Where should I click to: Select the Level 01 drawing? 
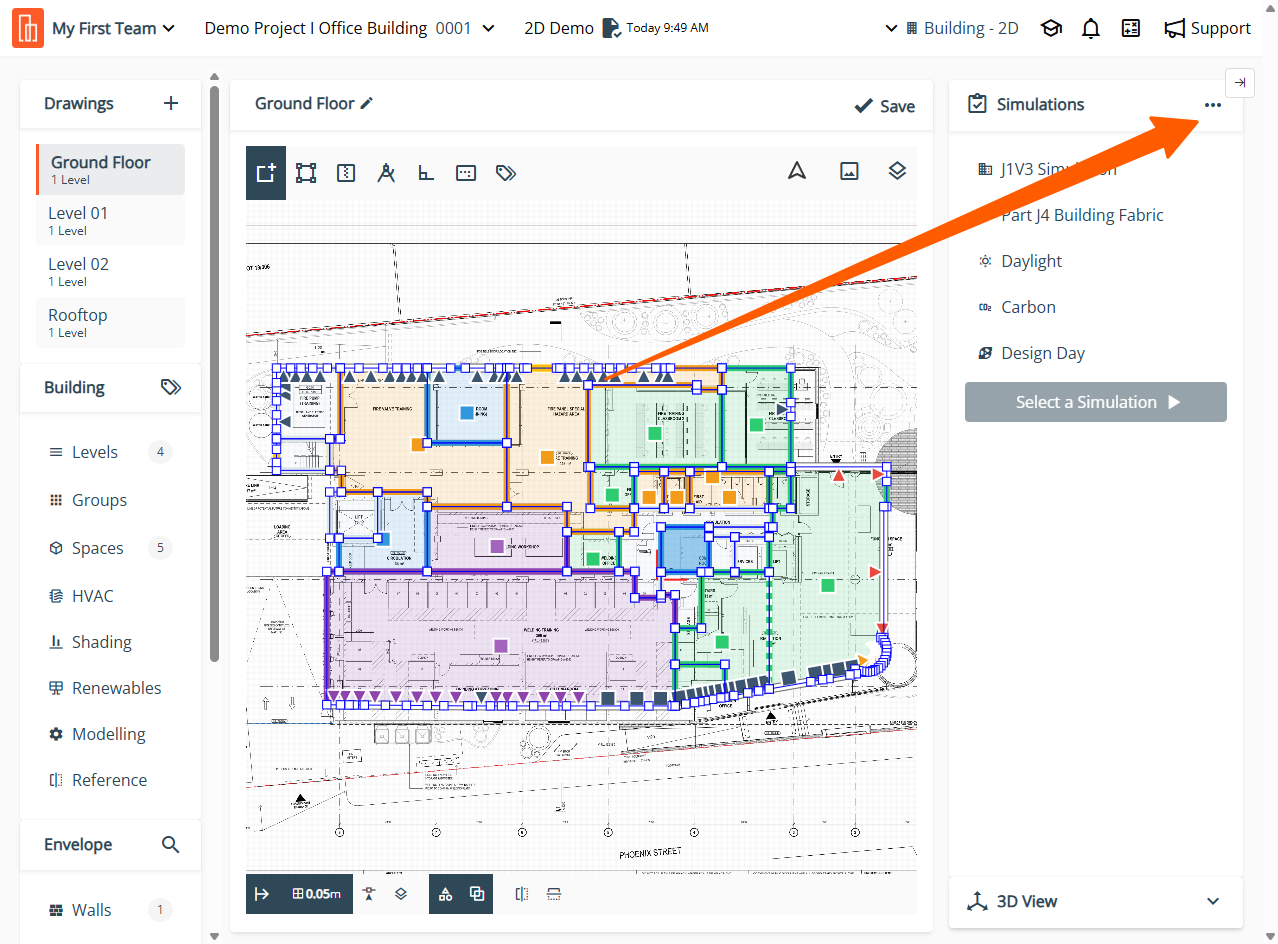(x=110, y=220)
